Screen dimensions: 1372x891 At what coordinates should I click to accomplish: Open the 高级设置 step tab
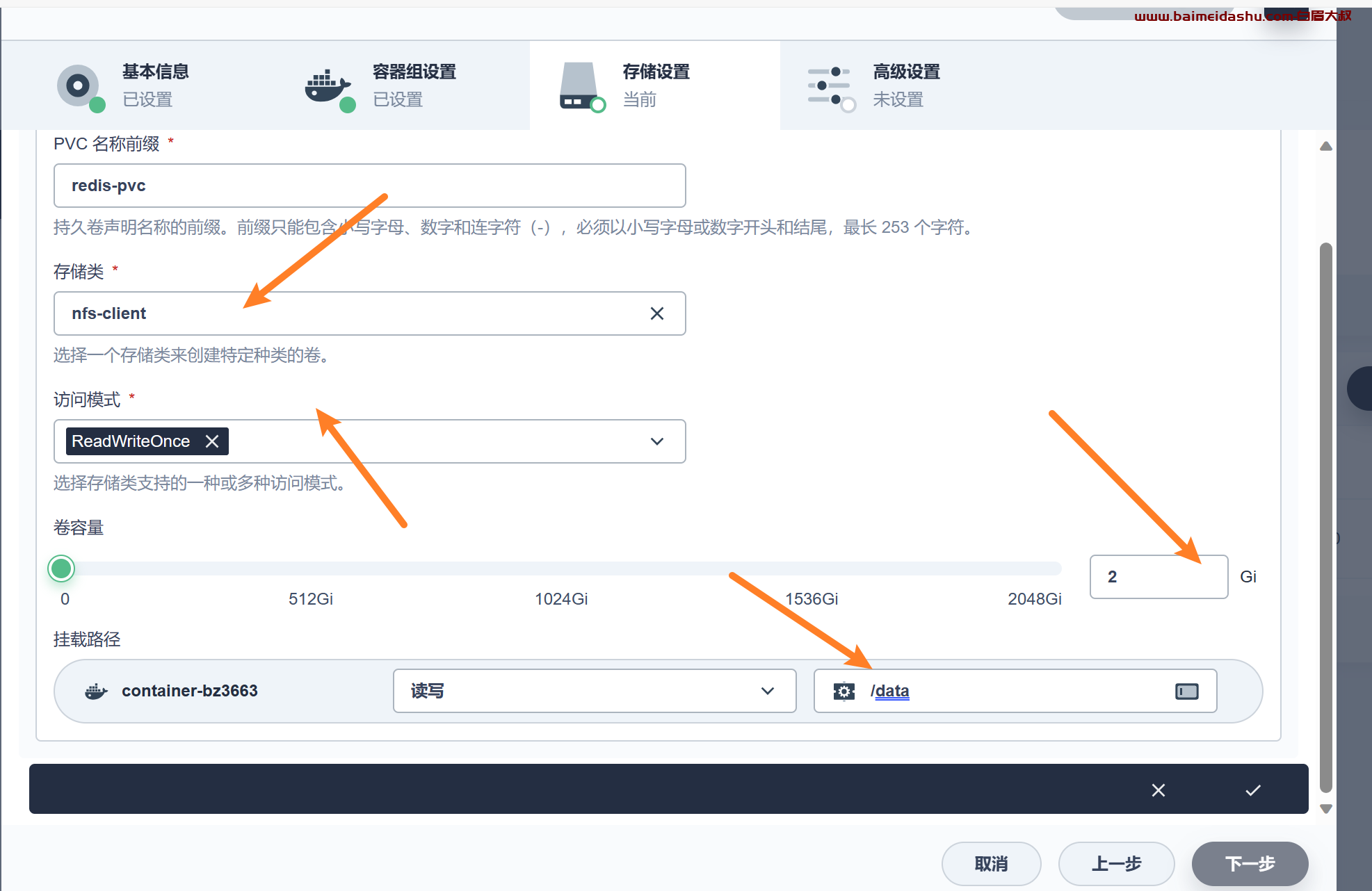(x=905, y=85)
